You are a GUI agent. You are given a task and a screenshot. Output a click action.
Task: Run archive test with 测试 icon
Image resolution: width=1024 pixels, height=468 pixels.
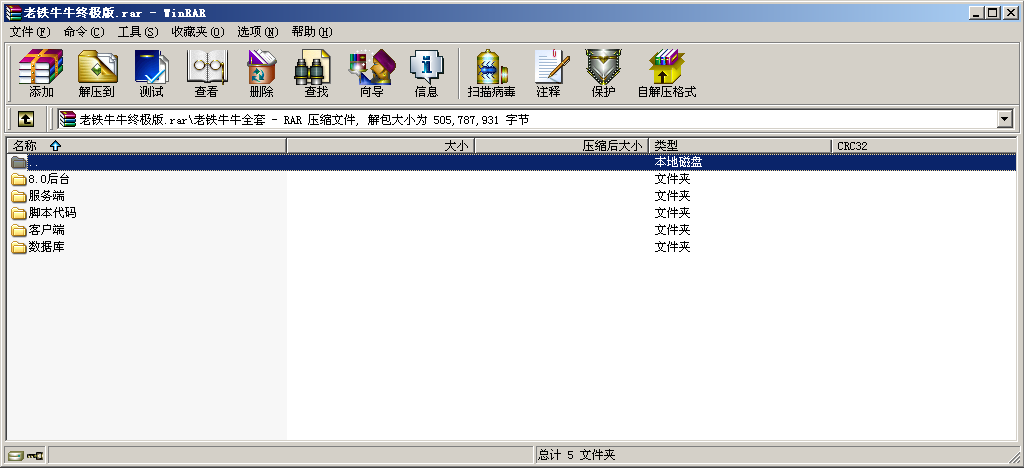point(151,74)
